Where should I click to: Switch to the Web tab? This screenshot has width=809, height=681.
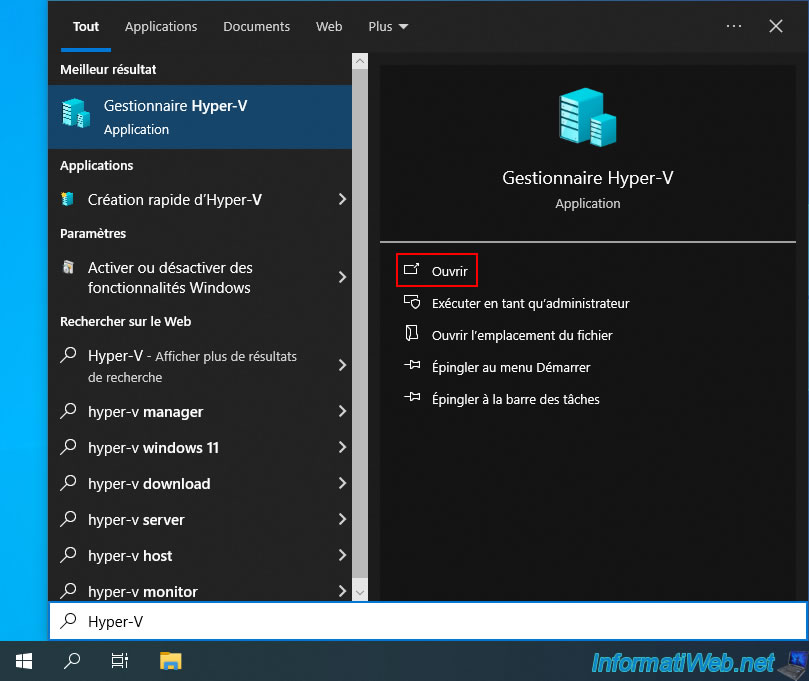tap(329, 26)
